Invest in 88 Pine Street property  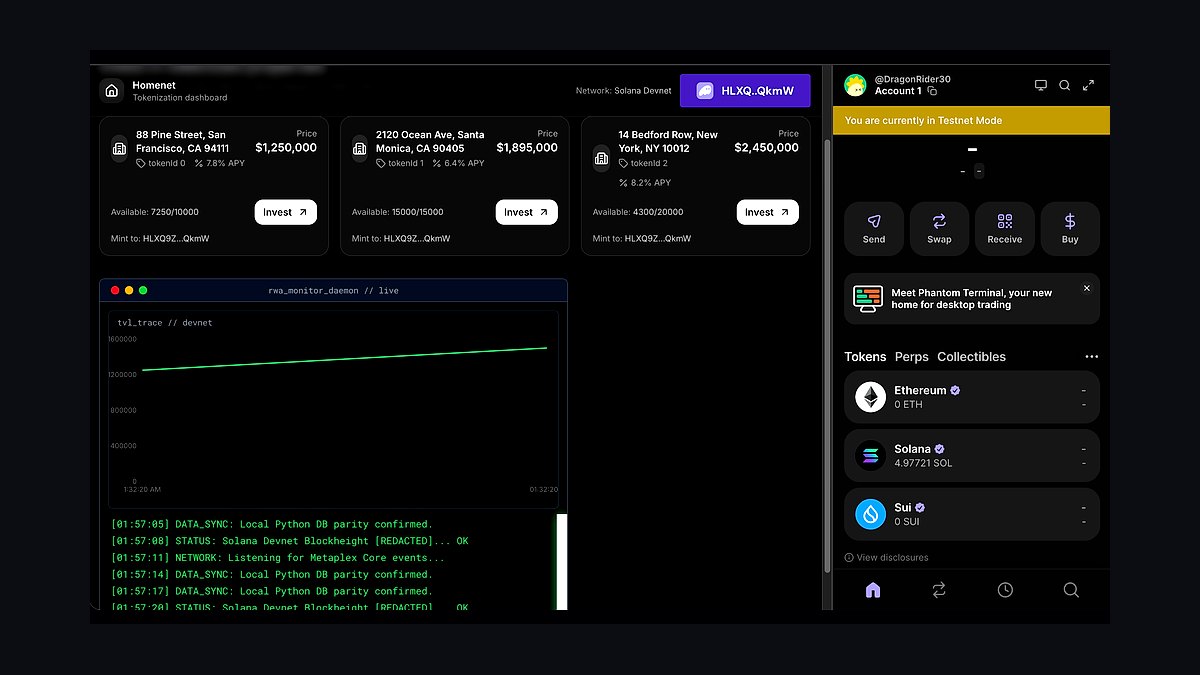pos(286,212)
